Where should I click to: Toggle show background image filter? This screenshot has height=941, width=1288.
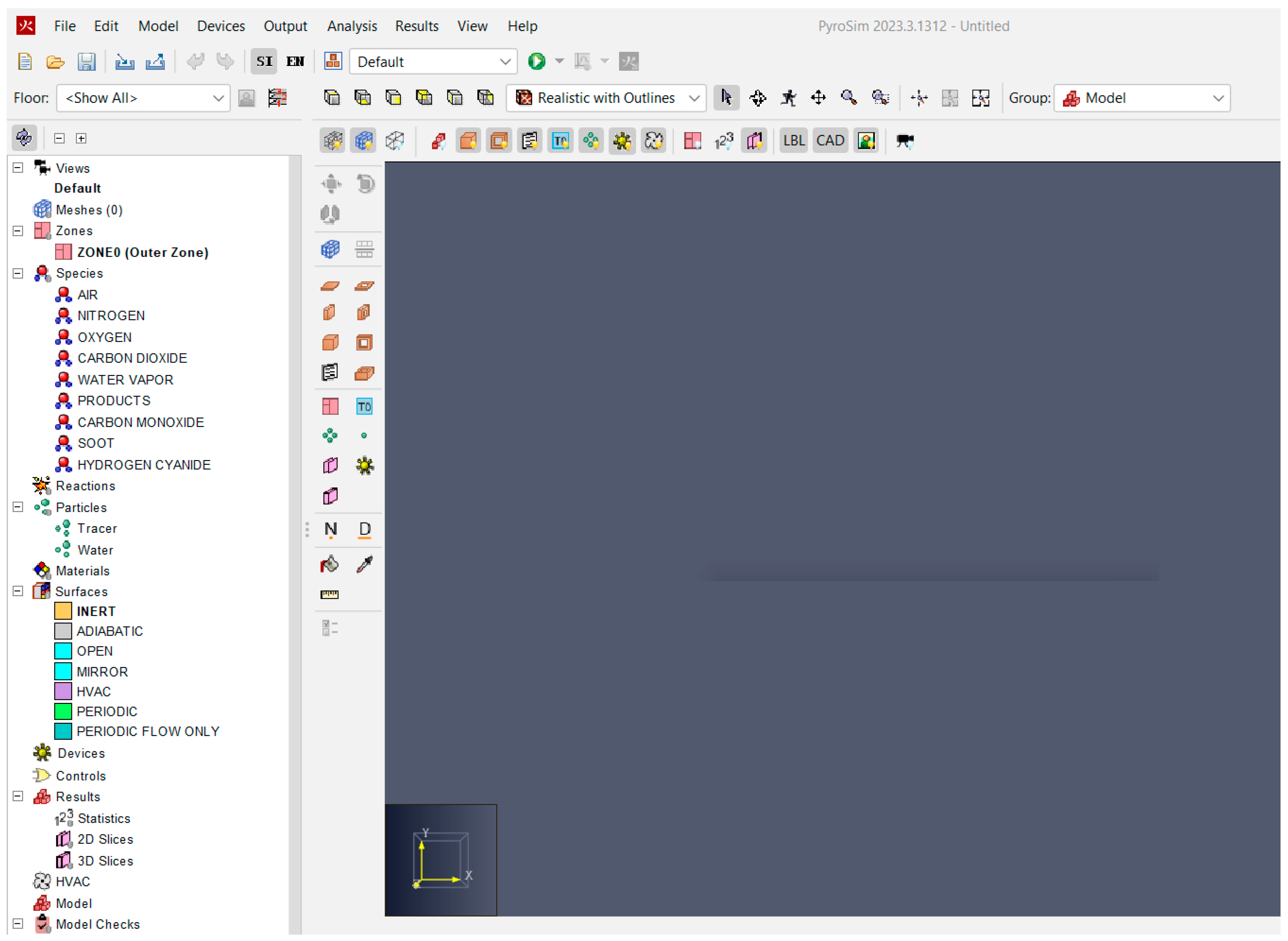866,141
